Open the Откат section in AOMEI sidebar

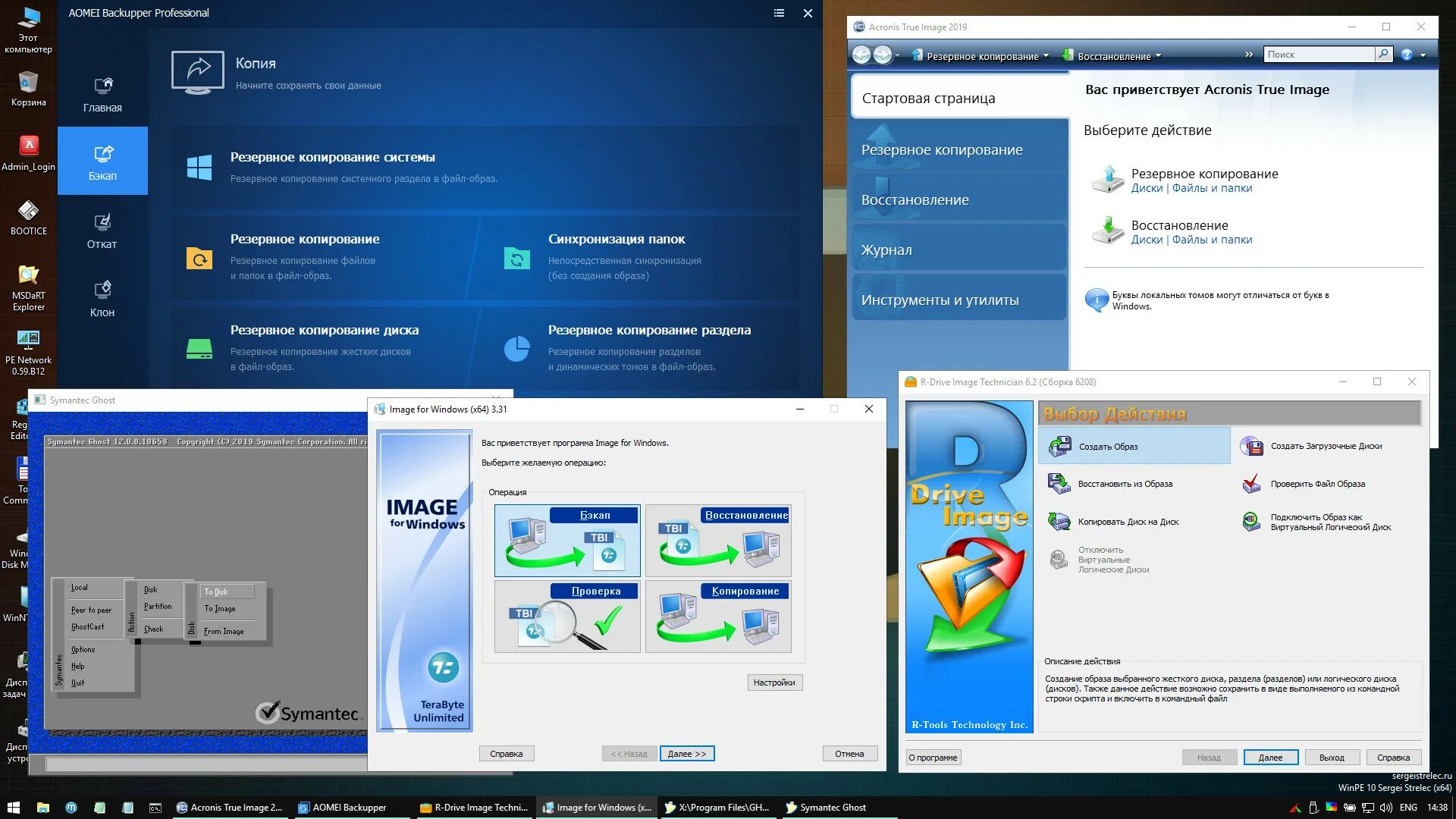(x=102, y=231)
